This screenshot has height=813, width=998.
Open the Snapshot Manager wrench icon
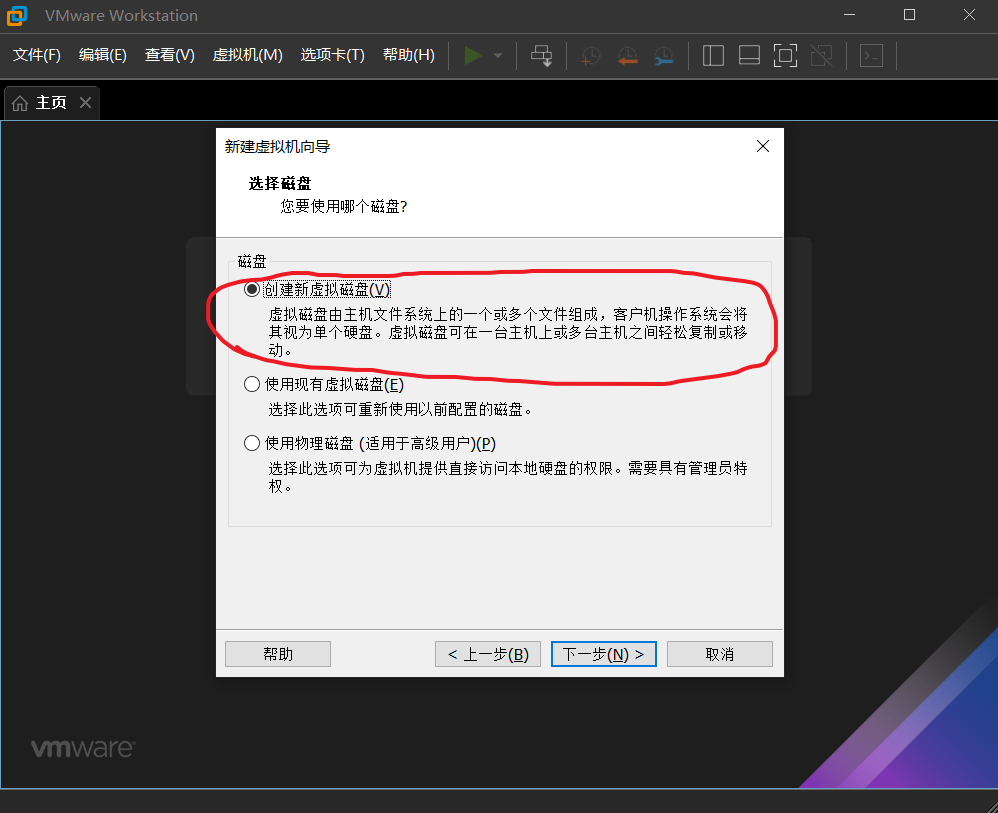coord(664,55)
